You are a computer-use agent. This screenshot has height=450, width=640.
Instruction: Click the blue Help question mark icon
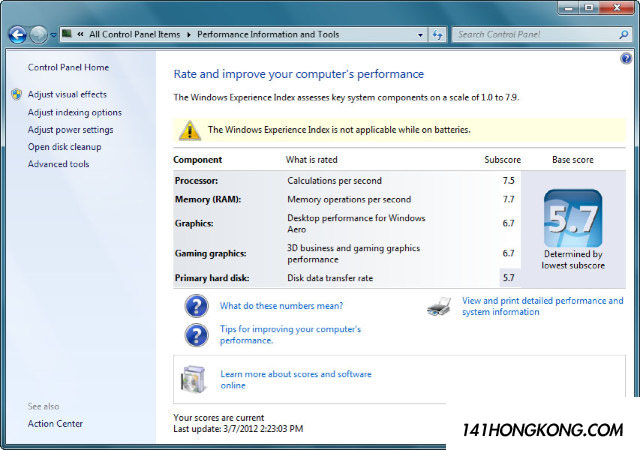(626, 59)
